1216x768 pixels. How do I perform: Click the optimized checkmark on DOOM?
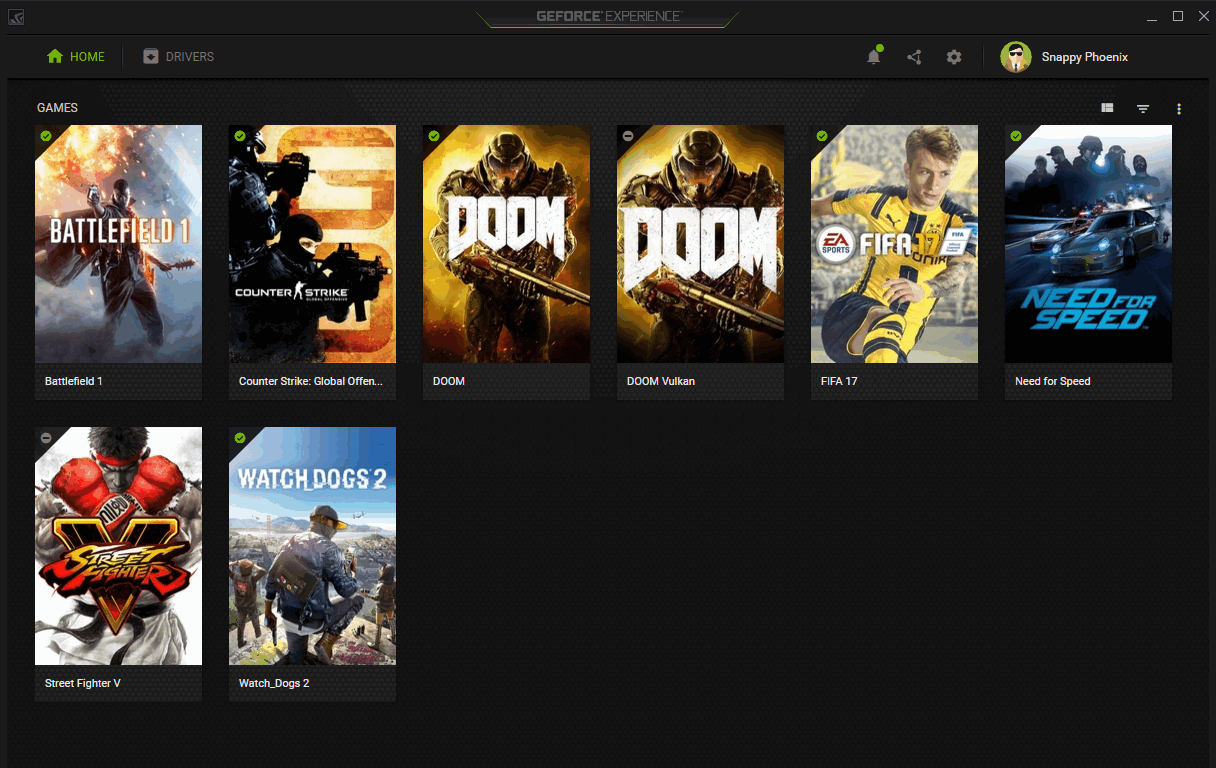[434, 136]
